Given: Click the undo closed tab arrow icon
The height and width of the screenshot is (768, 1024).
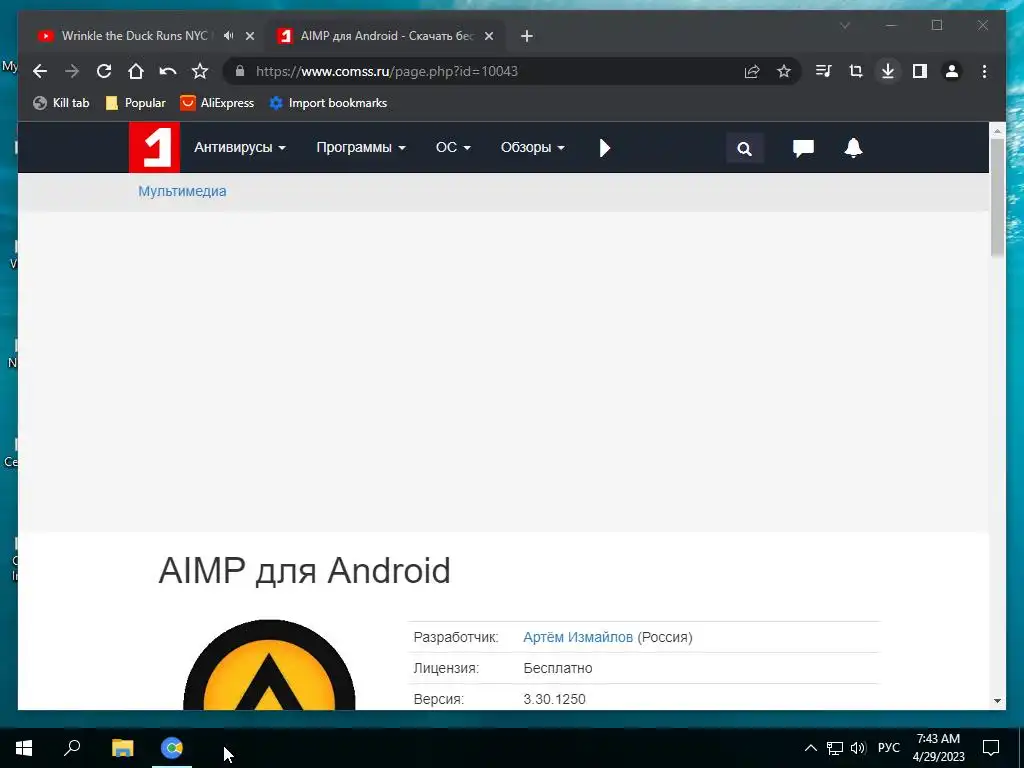Looking at the screenshot, I should click(168, 71).
